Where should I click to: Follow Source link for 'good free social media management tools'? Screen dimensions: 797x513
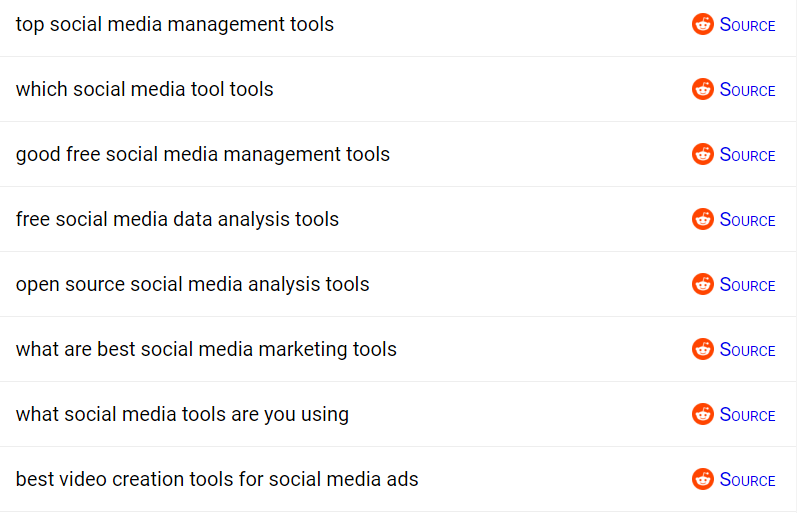pyautogui.click(x=747, y=155)
